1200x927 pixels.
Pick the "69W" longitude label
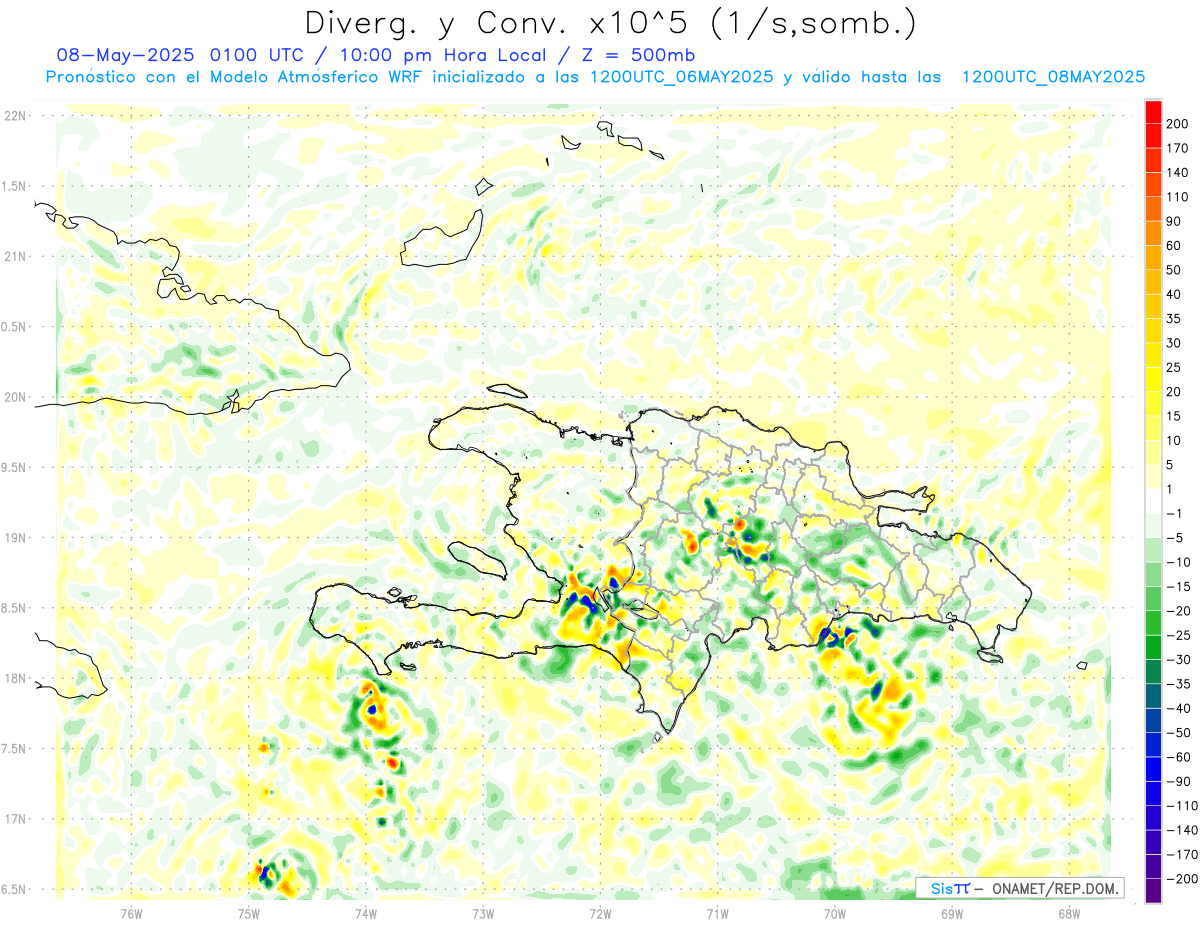click(952, 913)
